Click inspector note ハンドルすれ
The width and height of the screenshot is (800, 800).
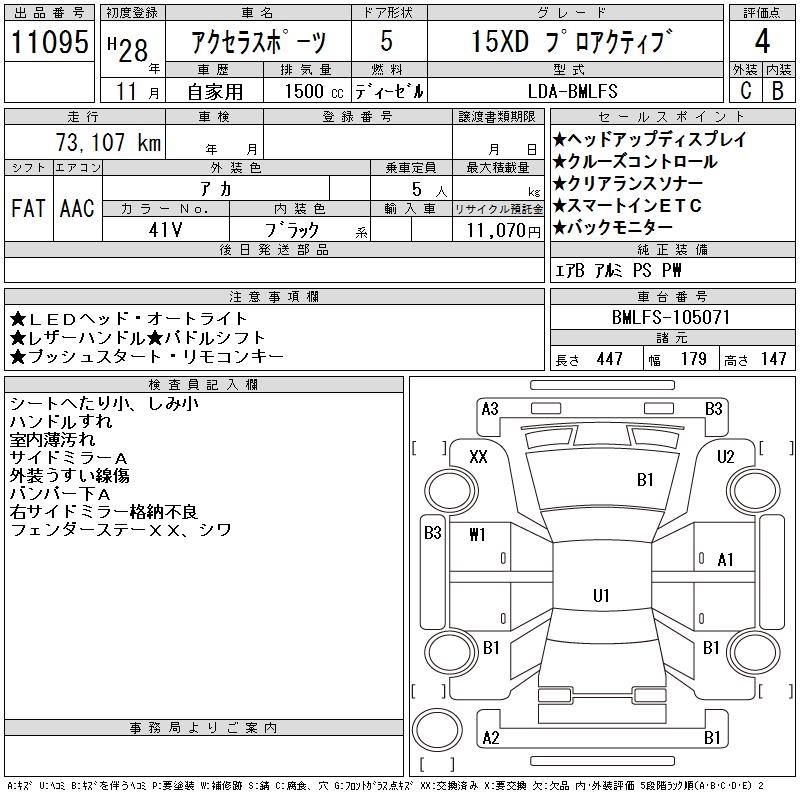click(61, 421)
